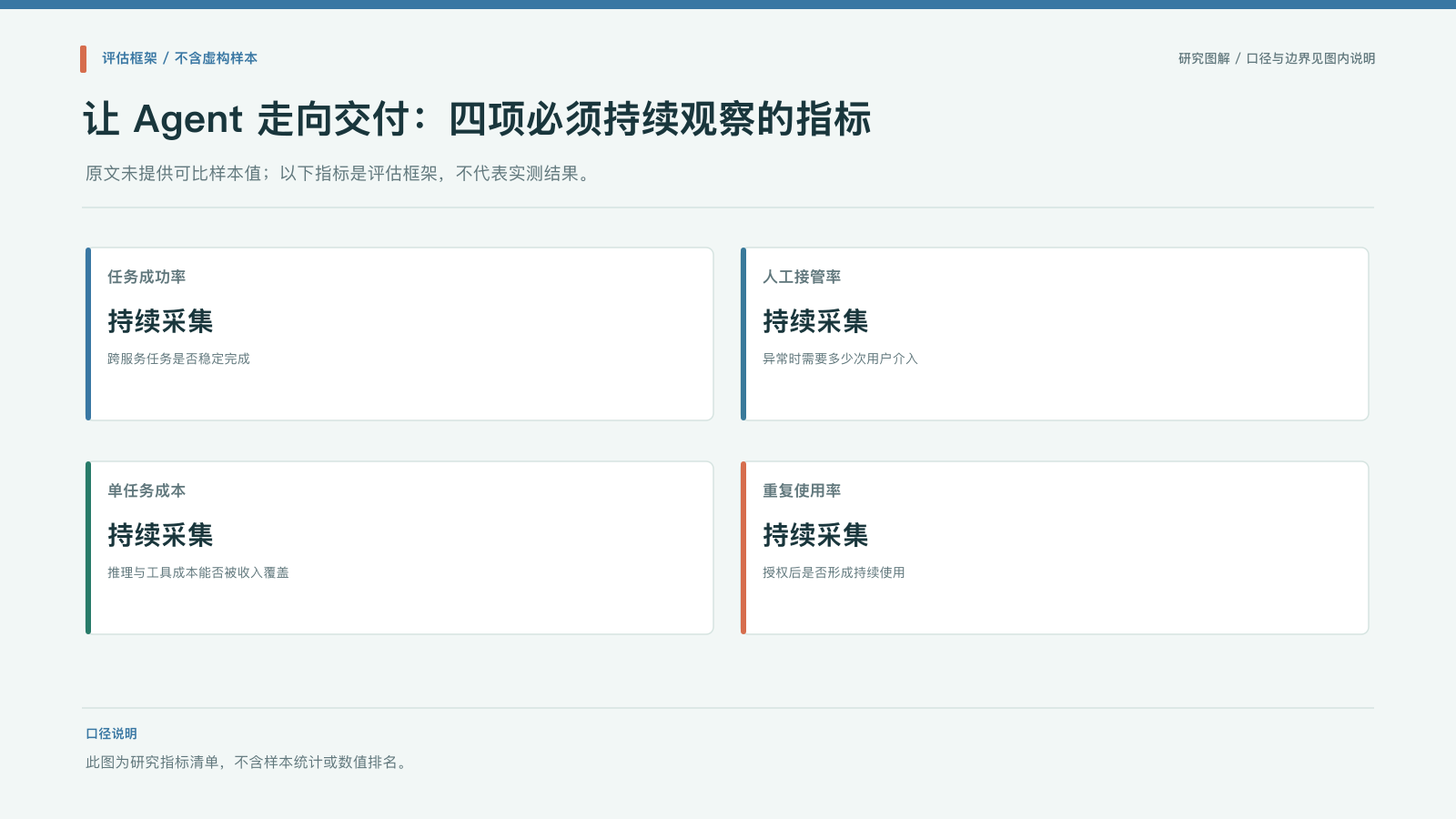Click the blue accent bar on 任务成功率 card
1456x819 pixels.
(x=88, y=334)
